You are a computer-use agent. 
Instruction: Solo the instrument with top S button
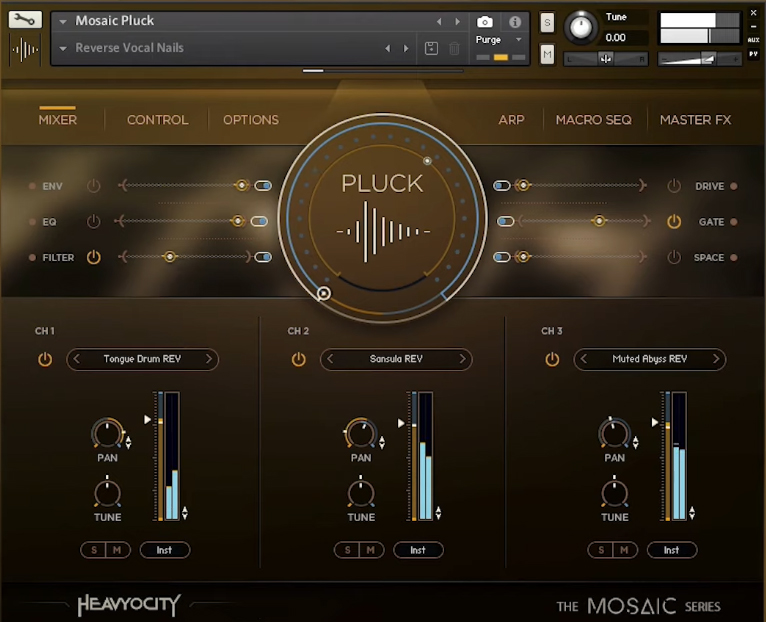tap(547, 22)
